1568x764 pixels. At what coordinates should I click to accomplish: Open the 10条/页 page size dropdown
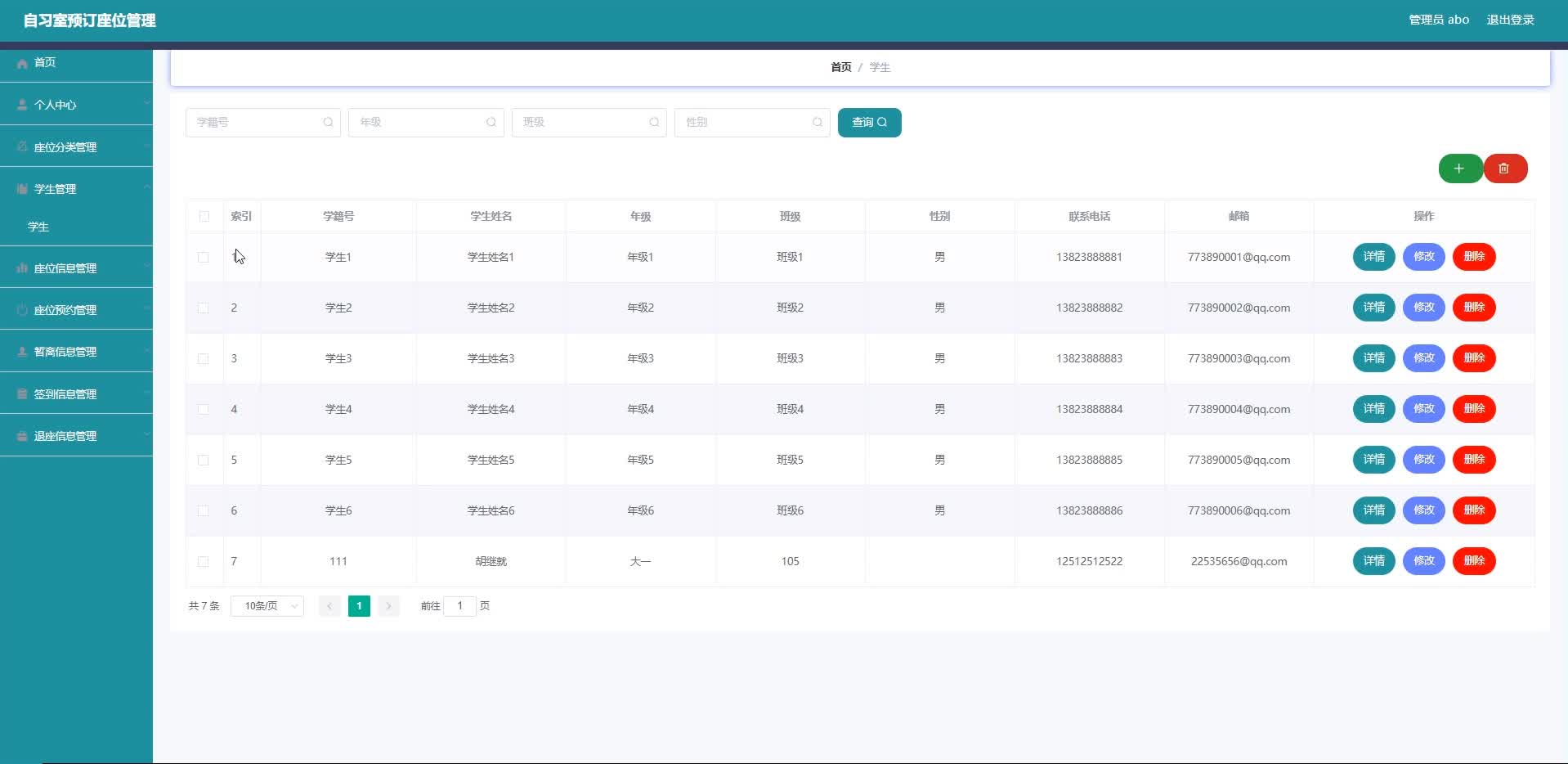click(x=267, y=606)
